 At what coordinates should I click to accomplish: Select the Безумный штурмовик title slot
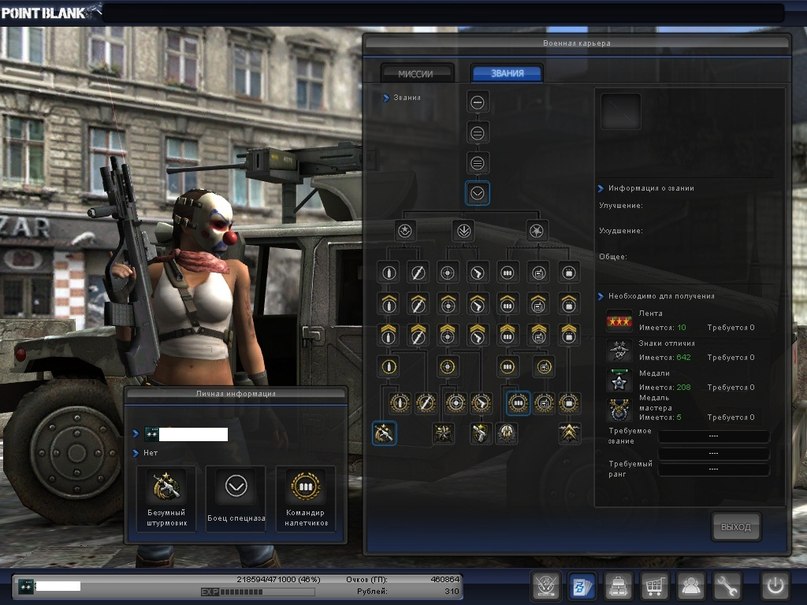165,497
